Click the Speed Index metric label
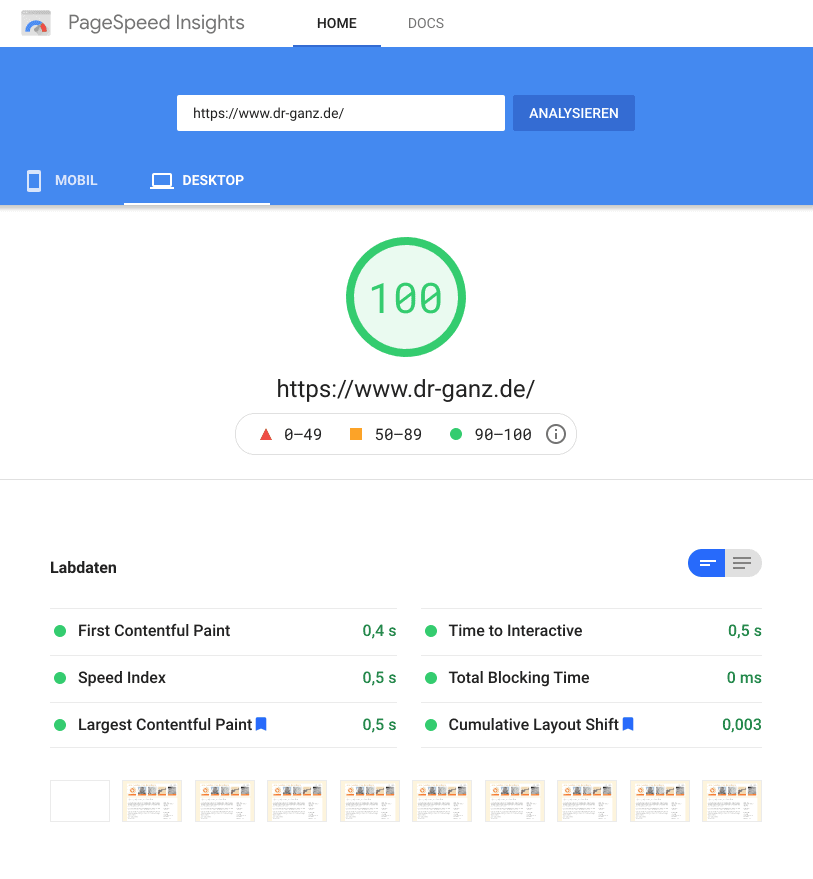This screenshot has height=879, width=813. tap(122, 678)
